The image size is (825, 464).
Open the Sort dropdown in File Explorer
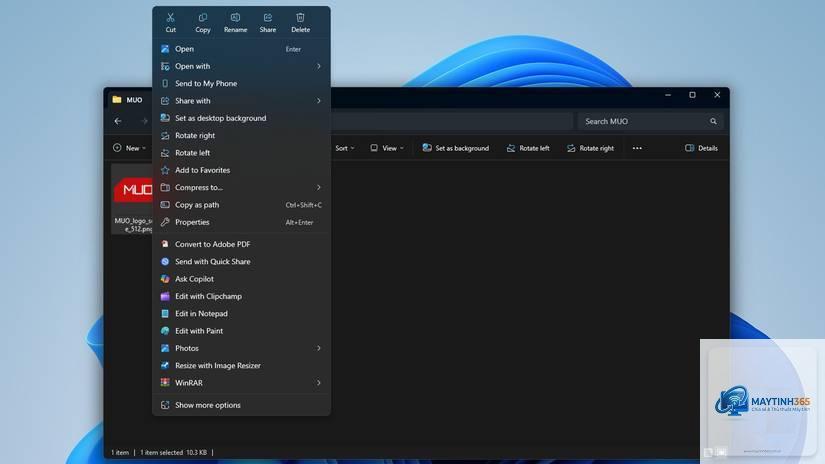coord(345,148)
